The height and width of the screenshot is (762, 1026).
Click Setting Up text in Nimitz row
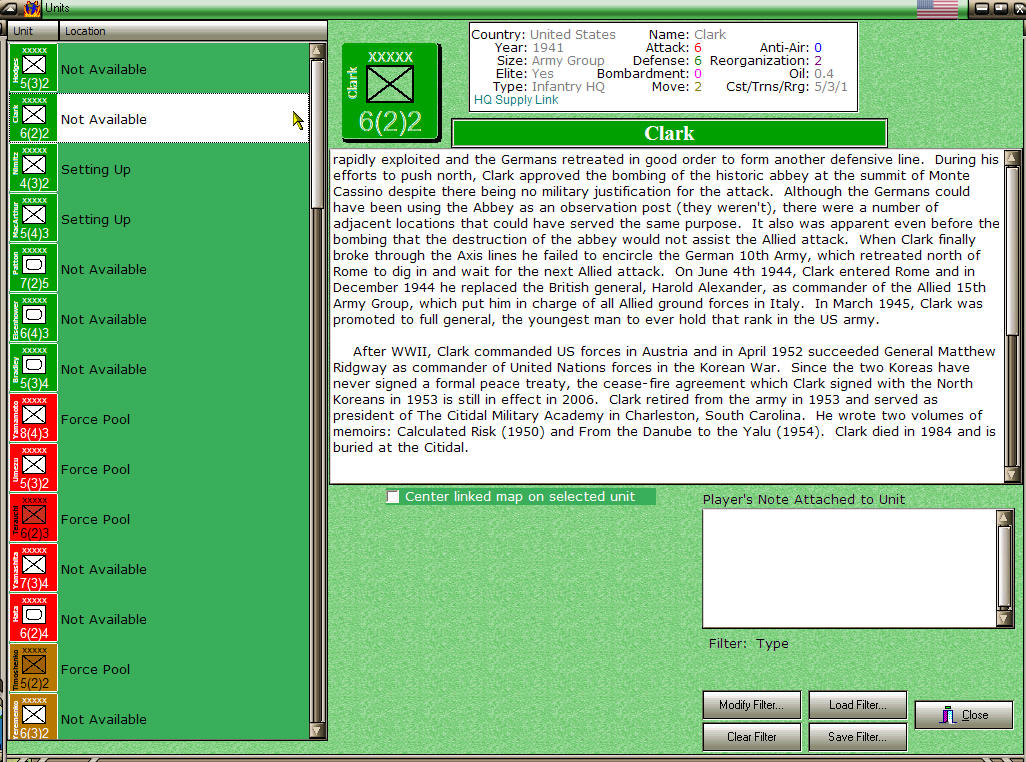point(96,169)
